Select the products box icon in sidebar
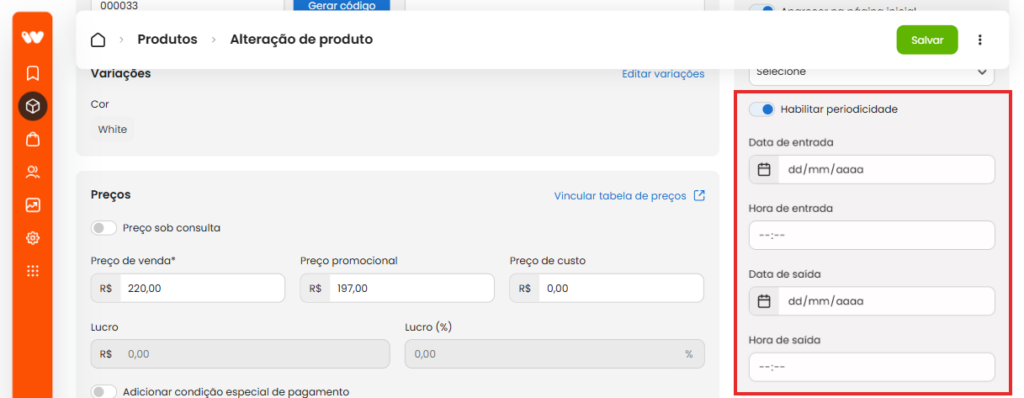 33,106
